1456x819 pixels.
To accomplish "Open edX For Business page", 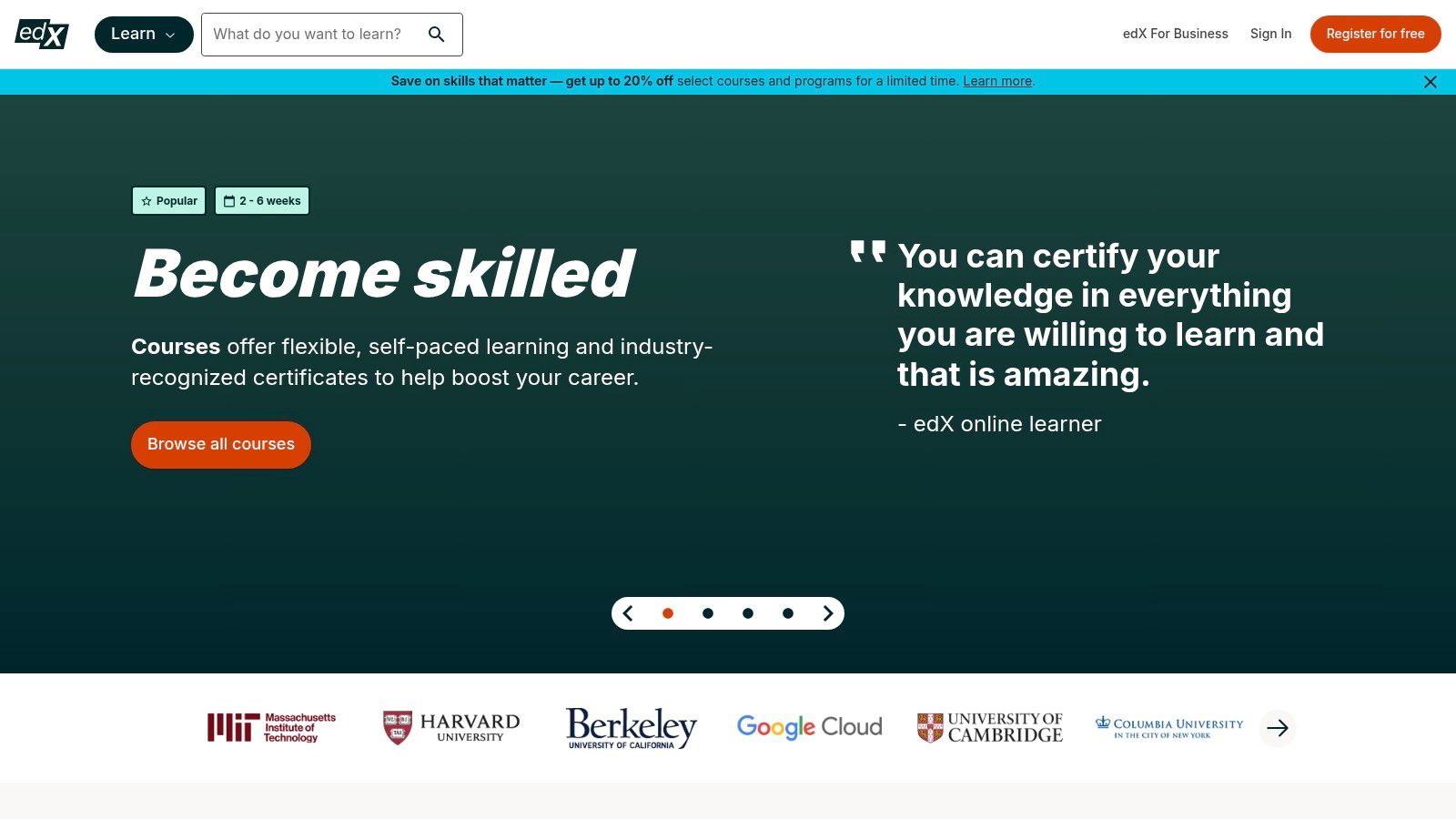I will point(1175,34).
